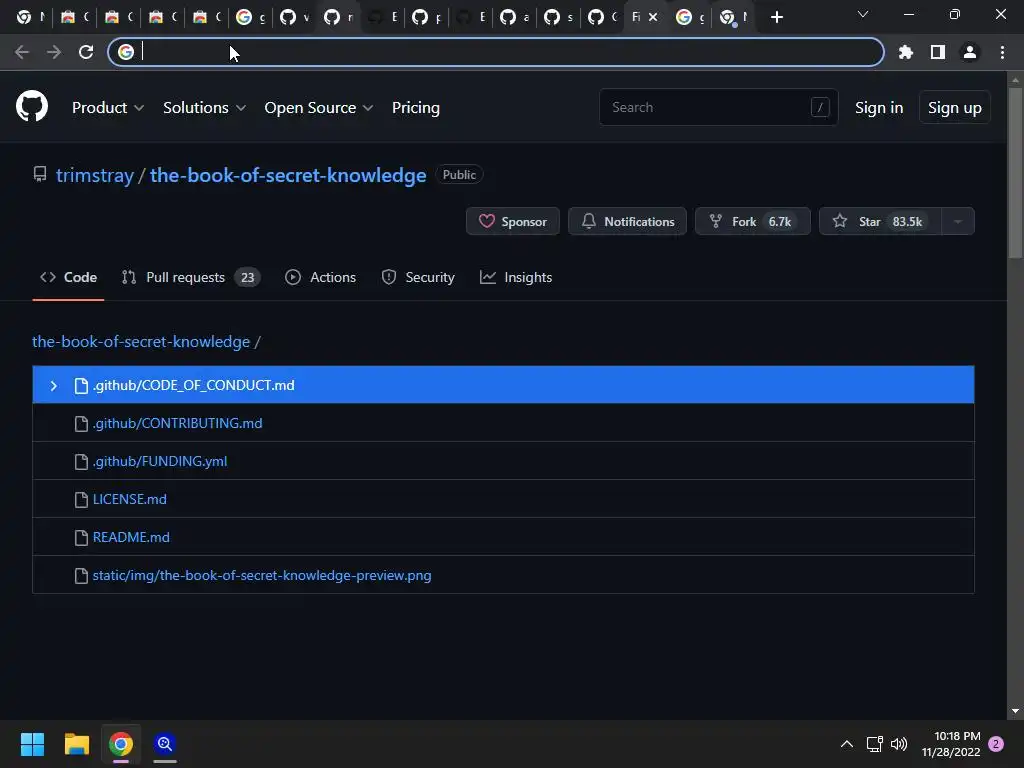Click the chevron on CODE_OF_CONDUCT.md row
The height and width of the screenshot is (768, 1024).
click(x=54, y=386)
